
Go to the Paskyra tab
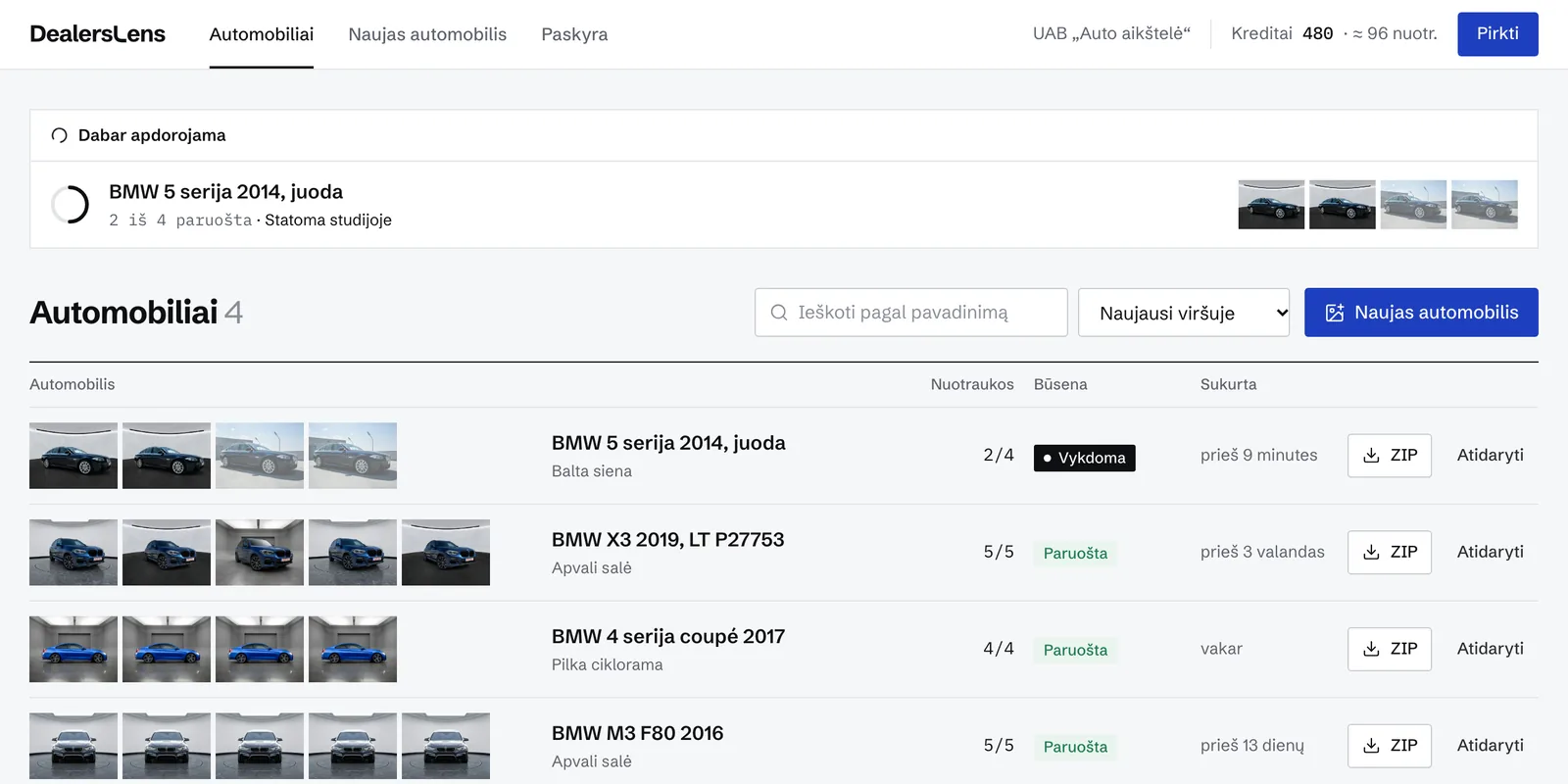[574, 34]
